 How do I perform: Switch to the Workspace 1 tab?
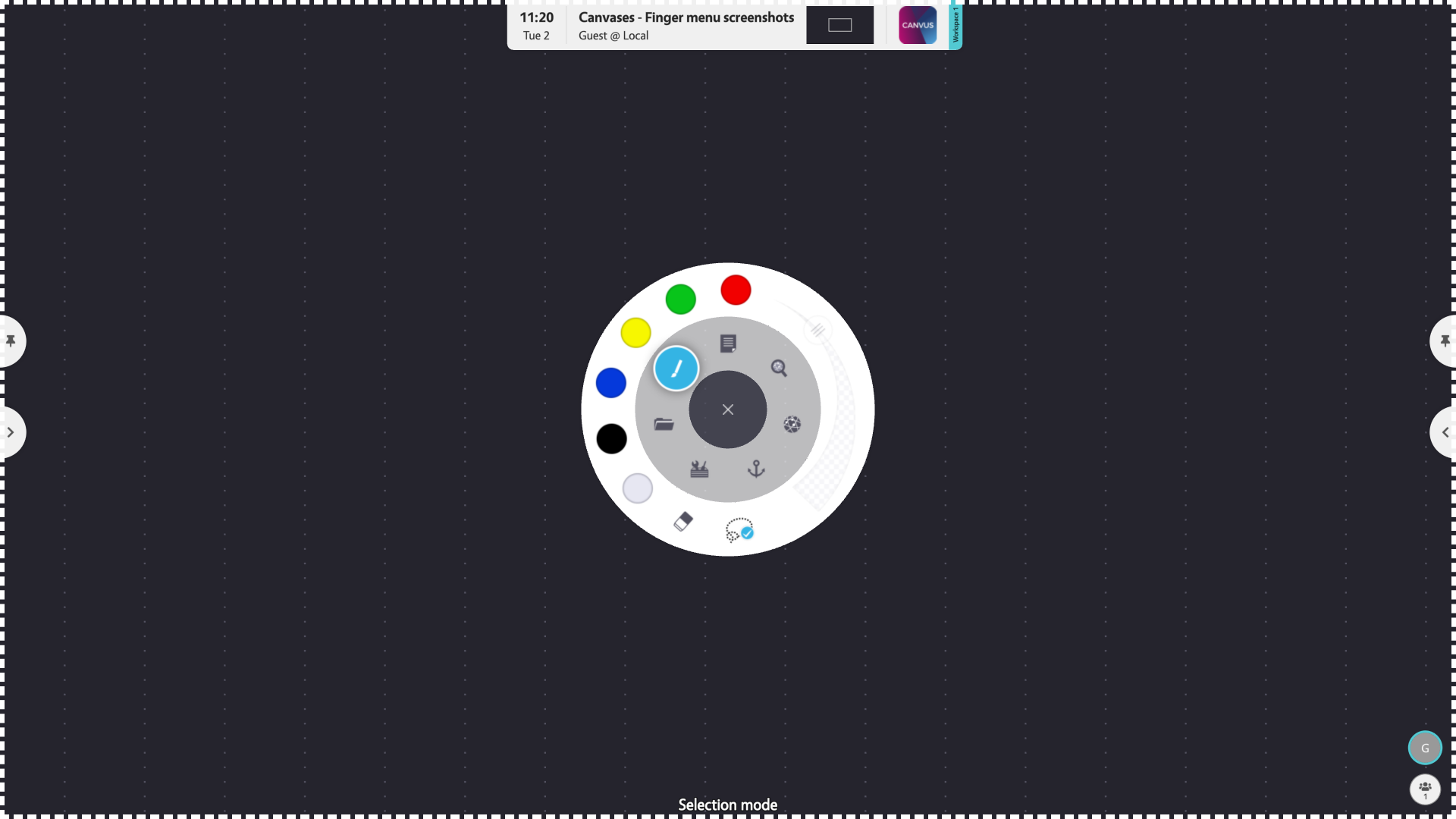coord(955,25)
